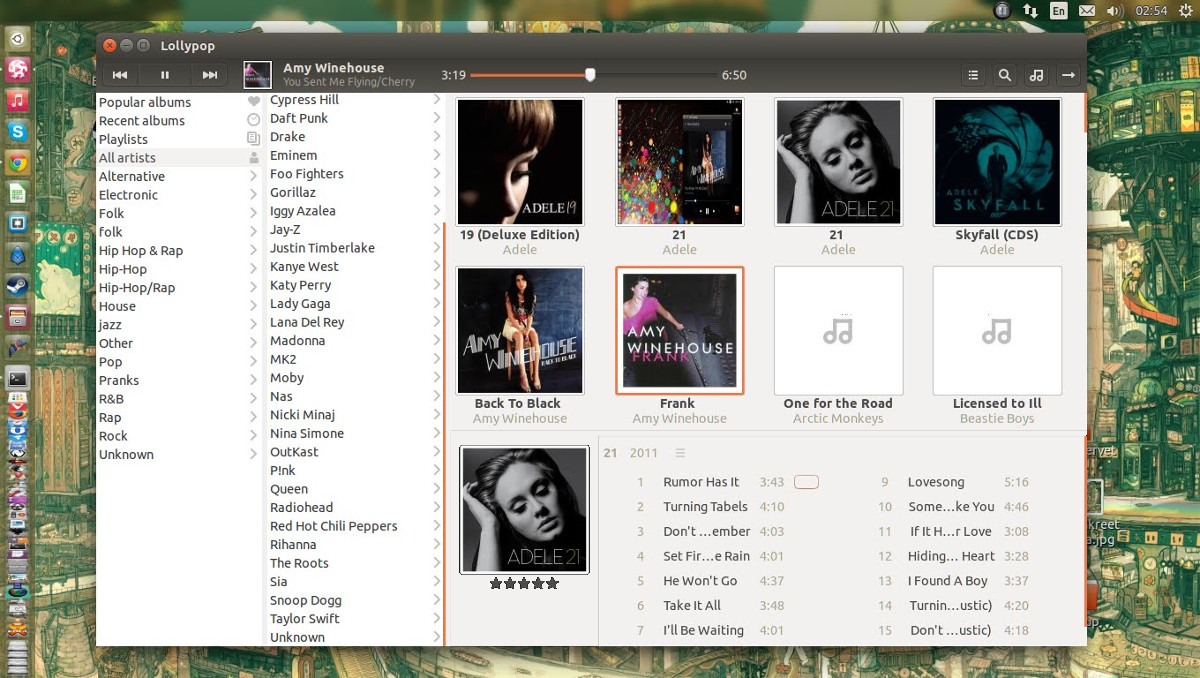Click the orange artist list scrollbar

point(444,432)
